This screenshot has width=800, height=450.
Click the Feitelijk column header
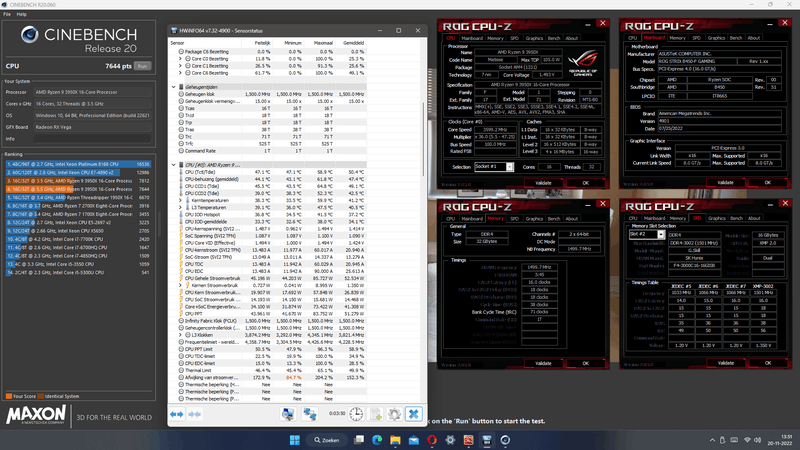click(262, 43)
